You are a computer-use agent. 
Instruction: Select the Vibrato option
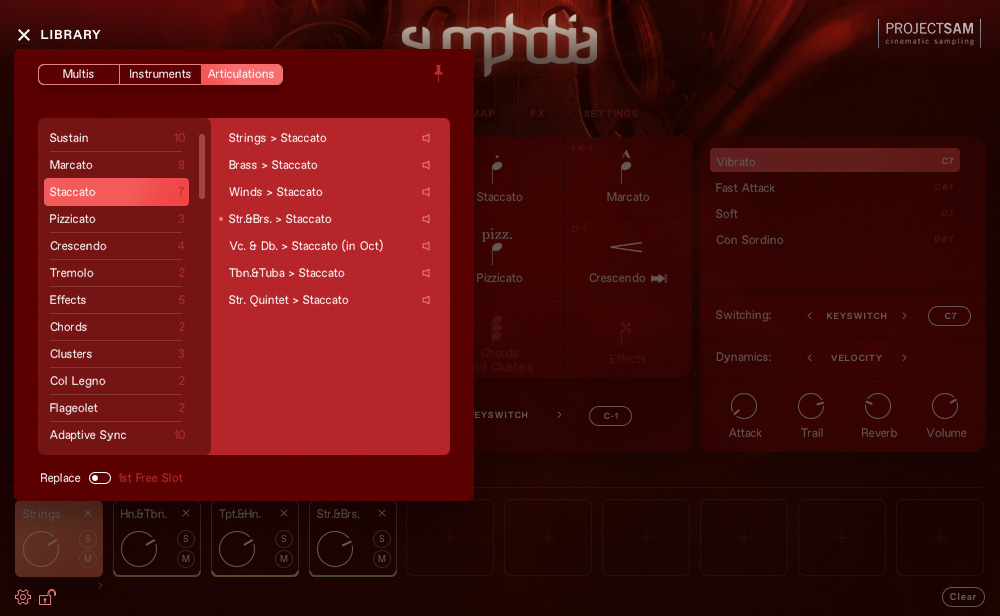835,161
